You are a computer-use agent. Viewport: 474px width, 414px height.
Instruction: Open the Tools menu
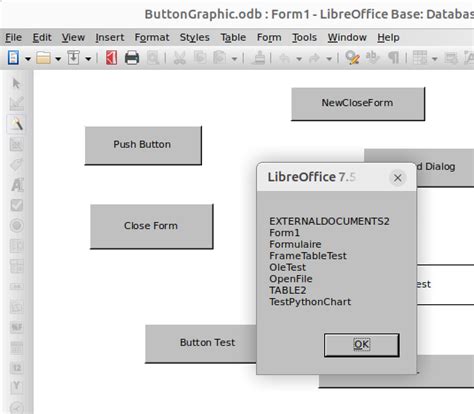click(304, 37)
